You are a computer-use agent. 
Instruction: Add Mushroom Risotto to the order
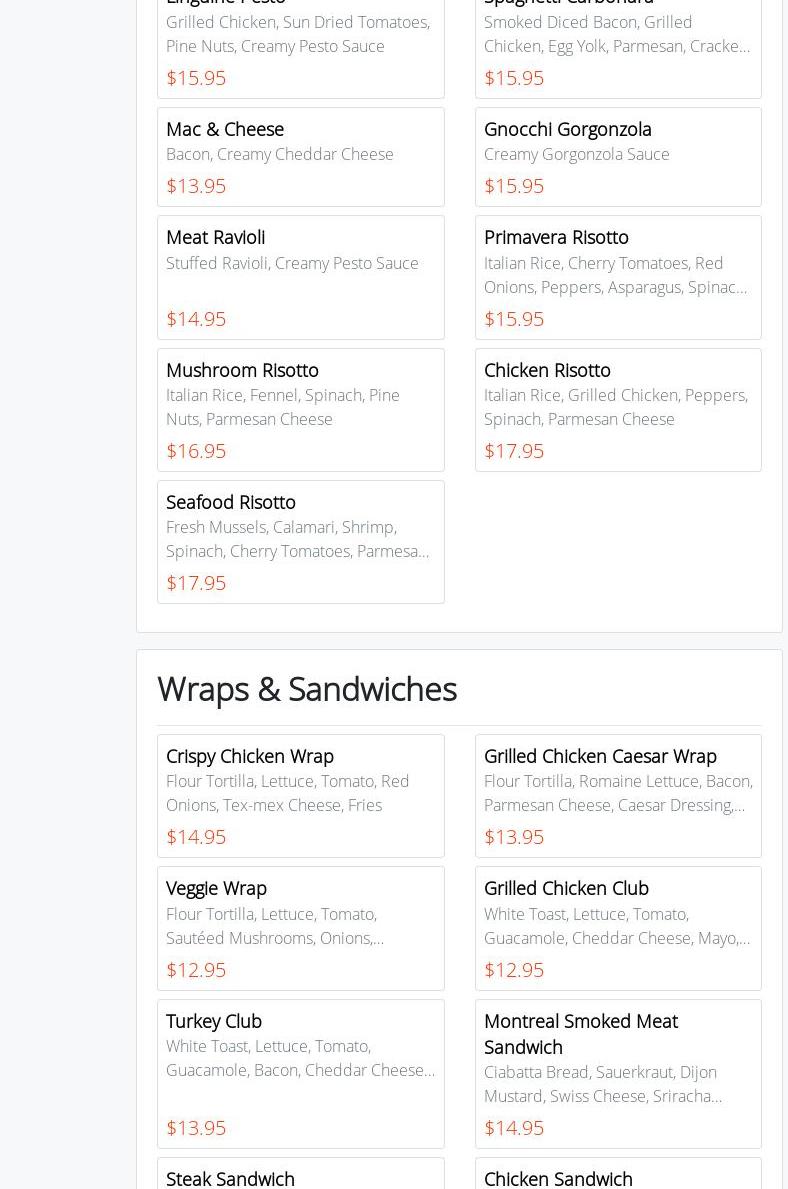coord(300,409)
